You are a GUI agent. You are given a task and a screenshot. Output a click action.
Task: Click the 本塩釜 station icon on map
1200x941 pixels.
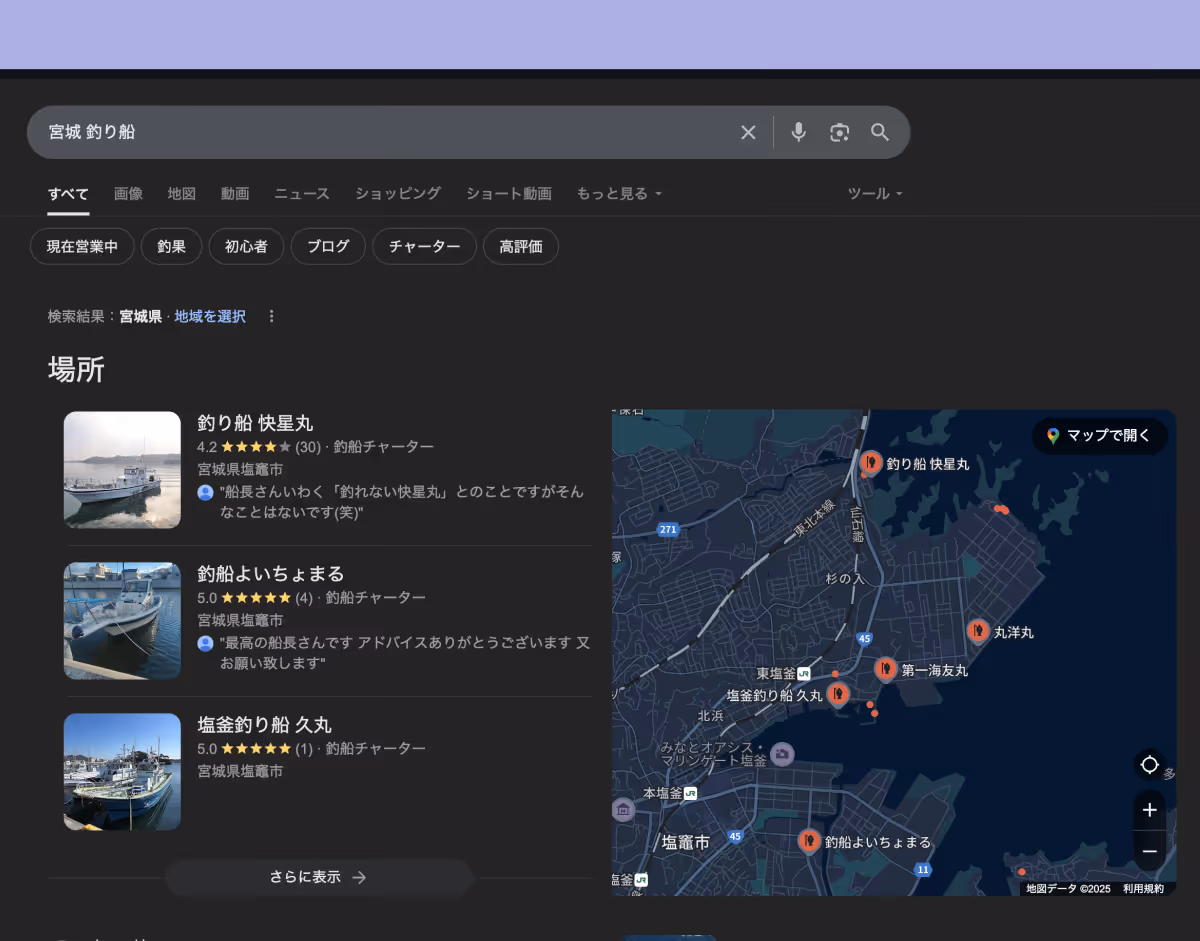pos(689,793)
